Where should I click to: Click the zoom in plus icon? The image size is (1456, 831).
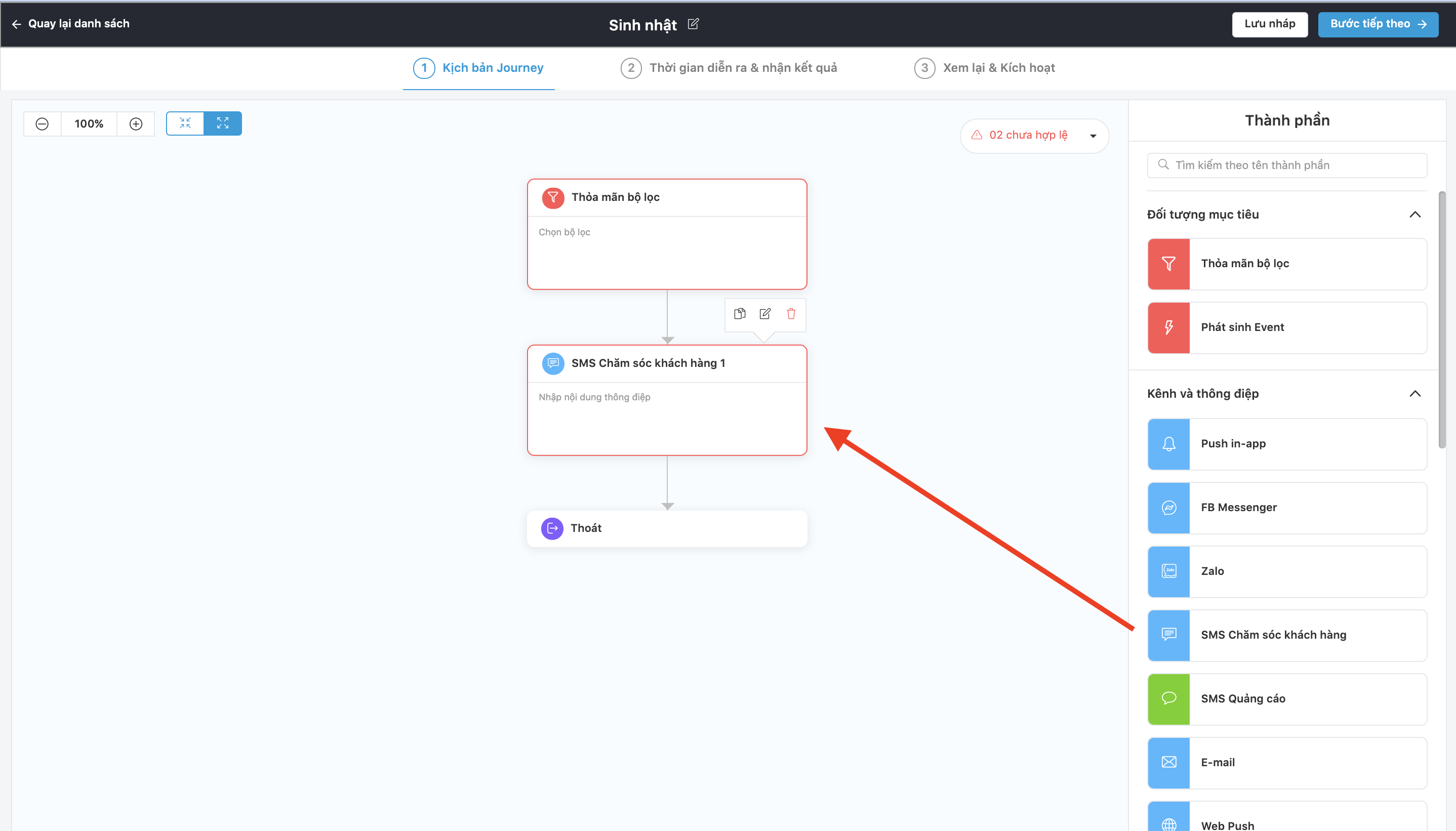click(x=136, y=124)
